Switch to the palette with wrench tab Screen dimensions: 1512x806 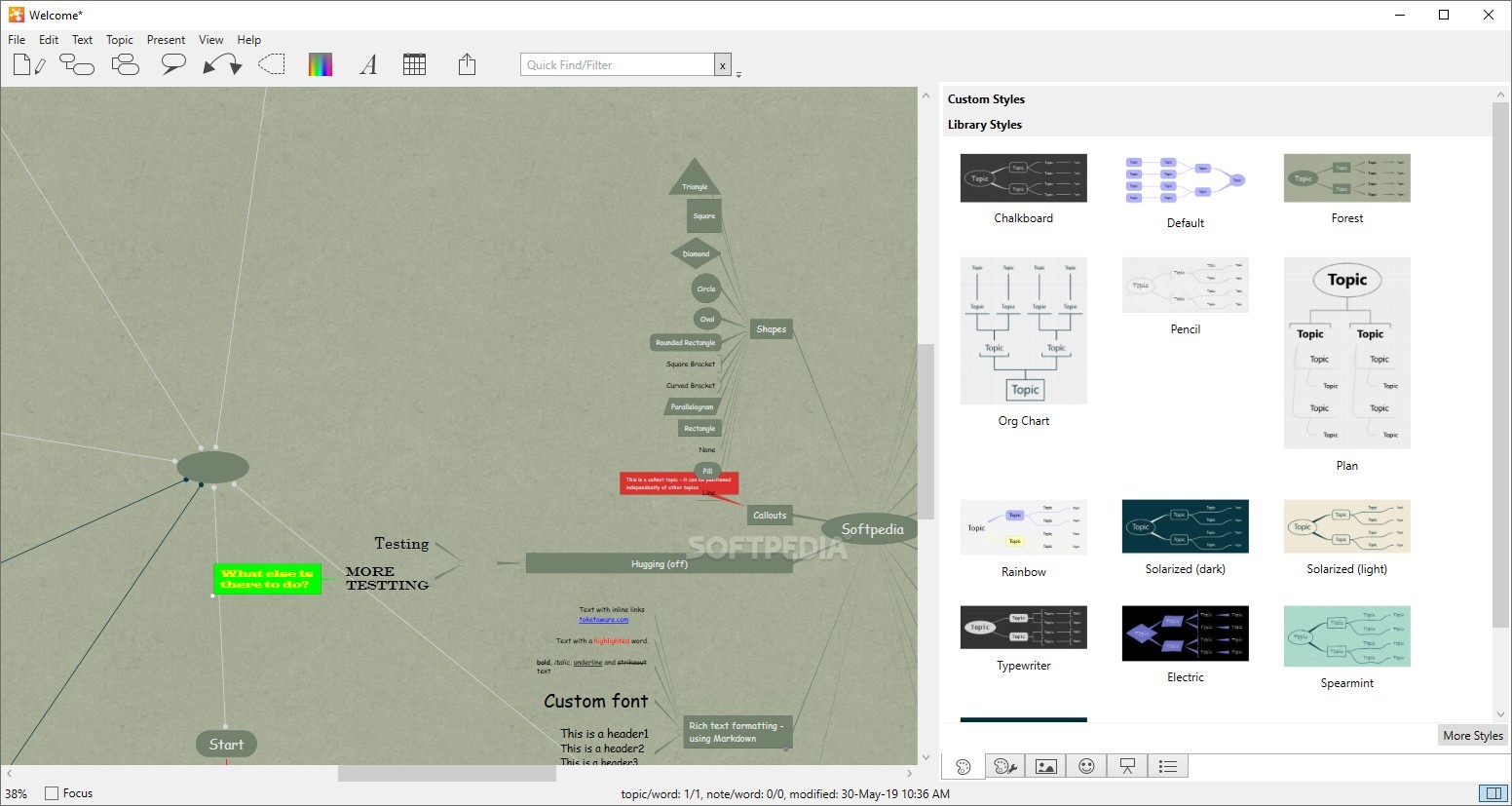[1004, 767]
